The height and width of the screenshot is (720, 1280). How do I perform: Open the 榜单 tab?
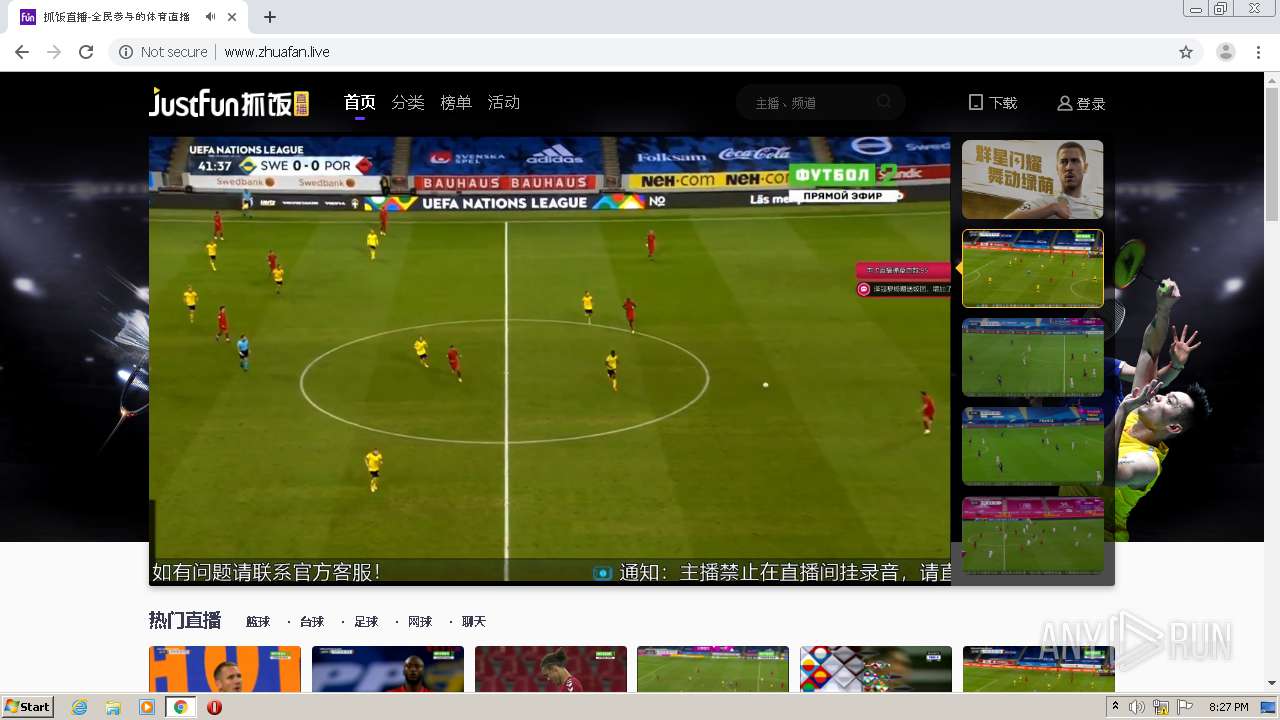point(456,102)
